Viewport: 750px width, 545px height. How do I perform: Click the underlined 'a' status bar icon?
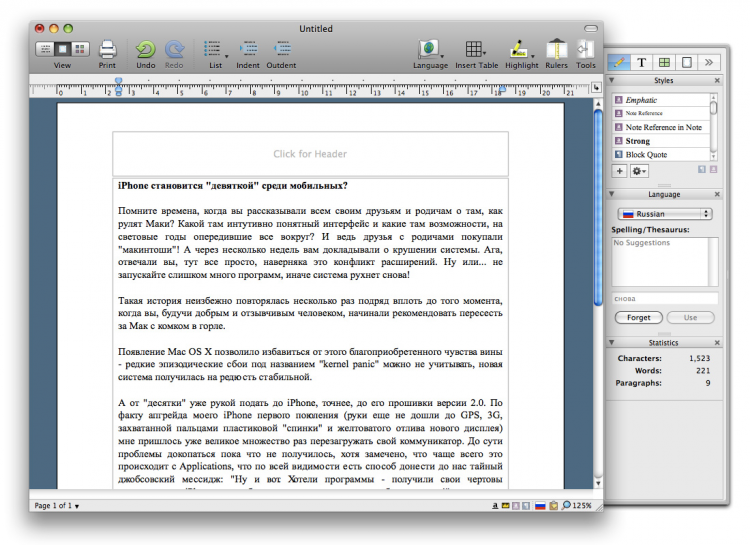pyautogui.click(x=495, y=505)
